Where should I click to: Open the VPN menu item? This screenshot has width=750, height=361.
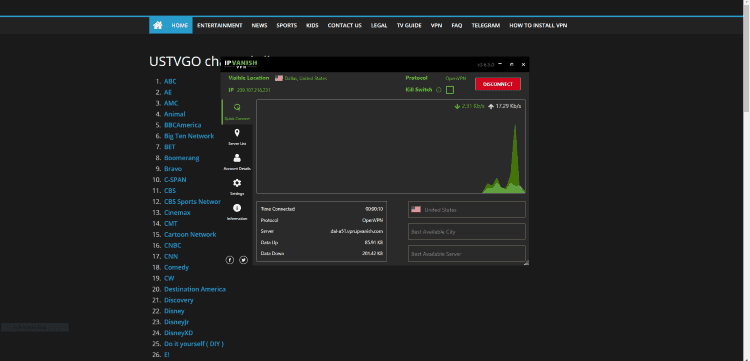tap(436, 25)
